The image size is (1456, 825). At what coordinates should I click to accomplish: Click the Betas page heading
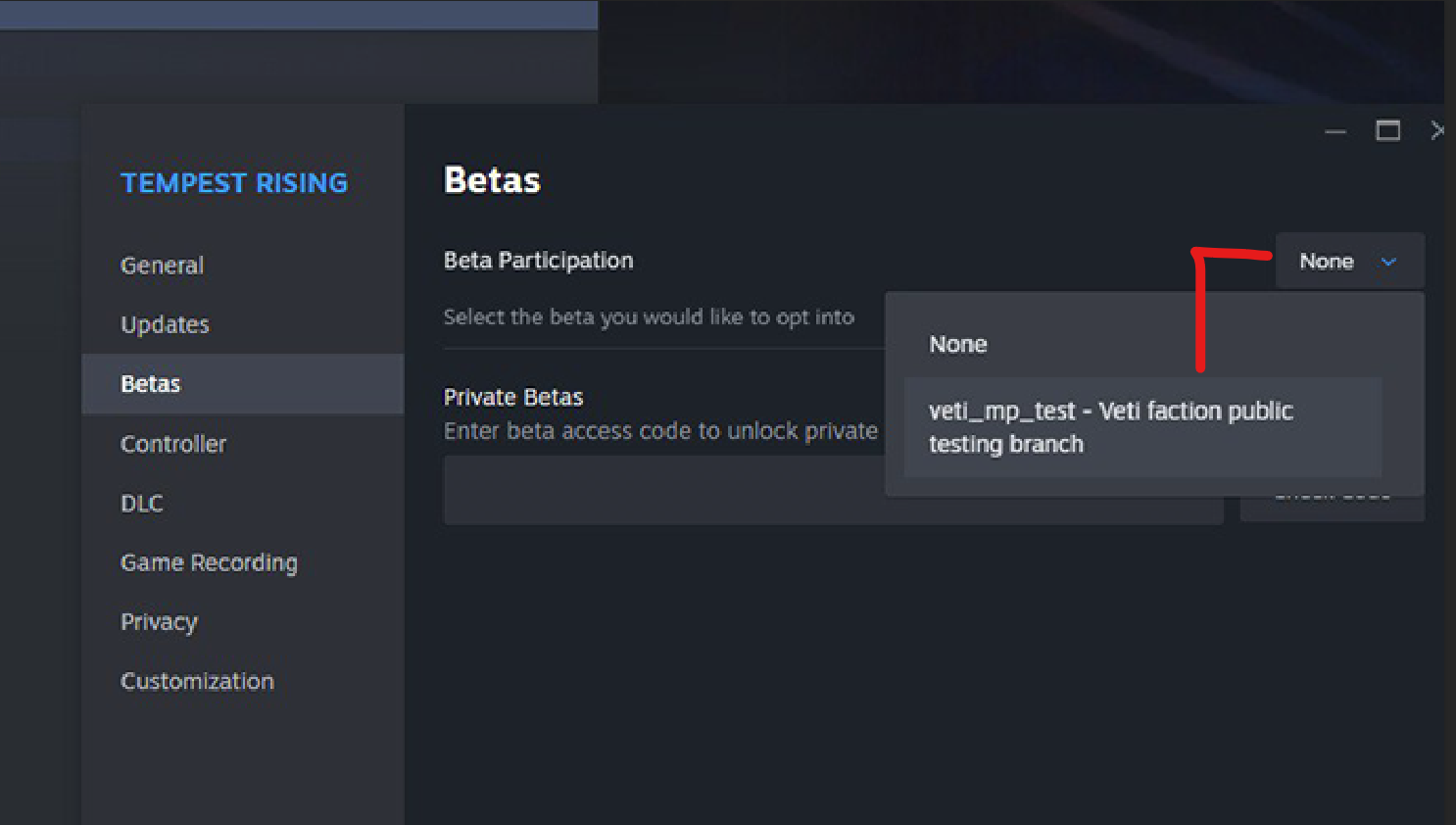492,180
